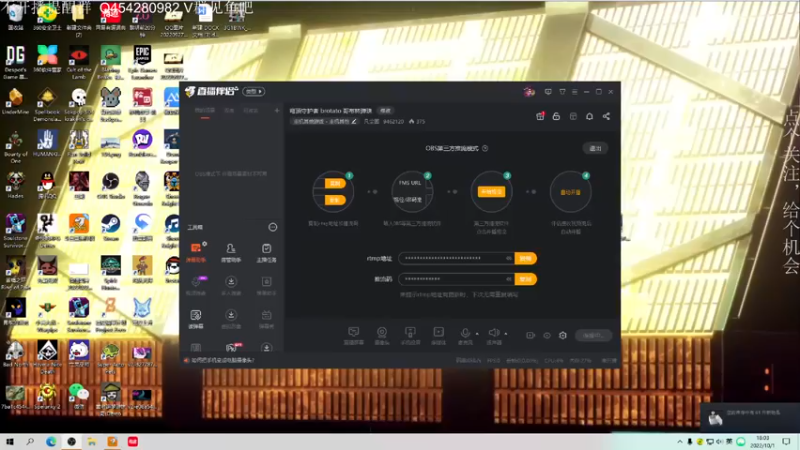The width and height of the screenshot is (800, 450).
Task: Open the mode pill beside the app logo
Action: (254, 92)
